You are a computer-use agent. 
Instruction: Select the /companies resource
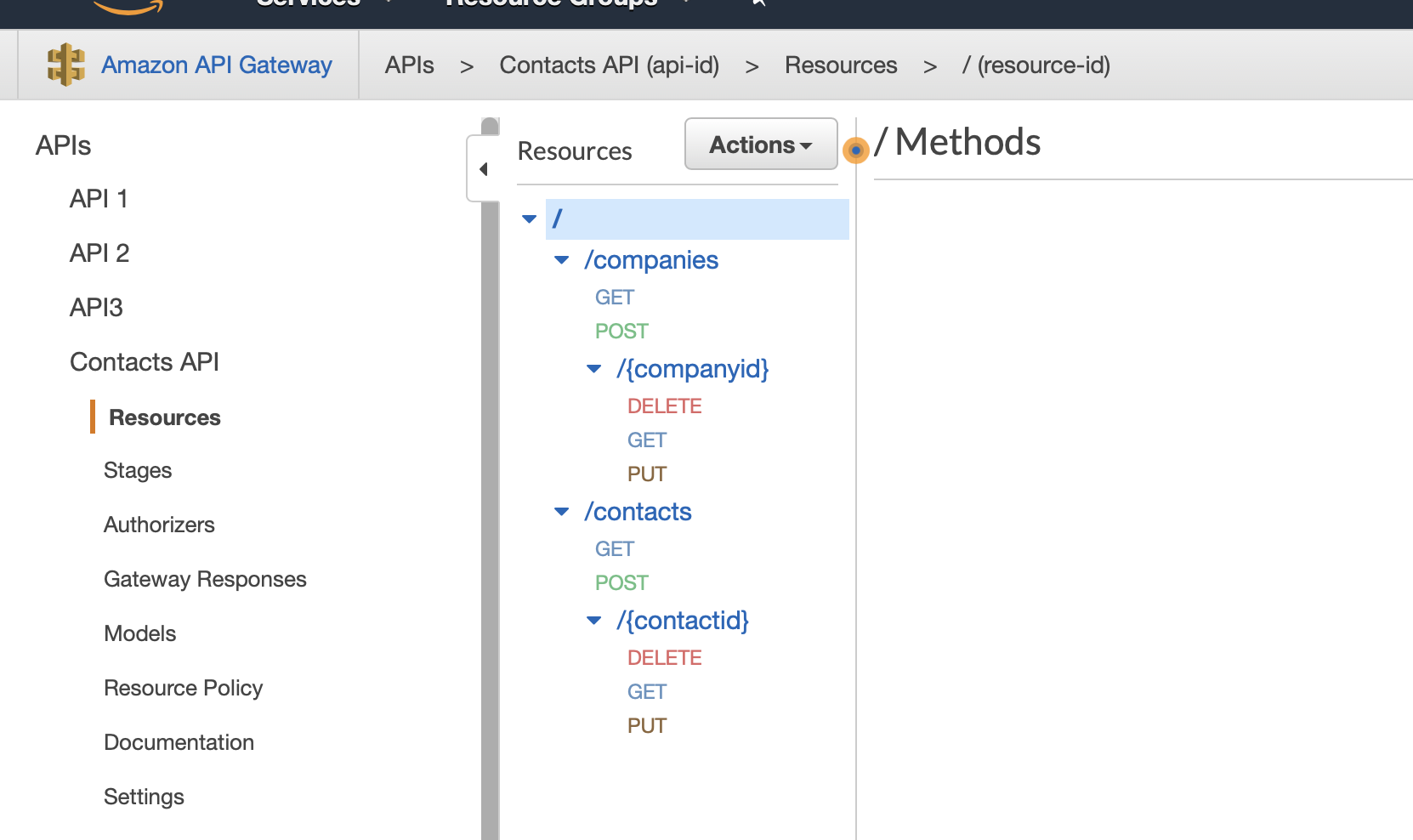pyautogui.click(x=651, y=260)
